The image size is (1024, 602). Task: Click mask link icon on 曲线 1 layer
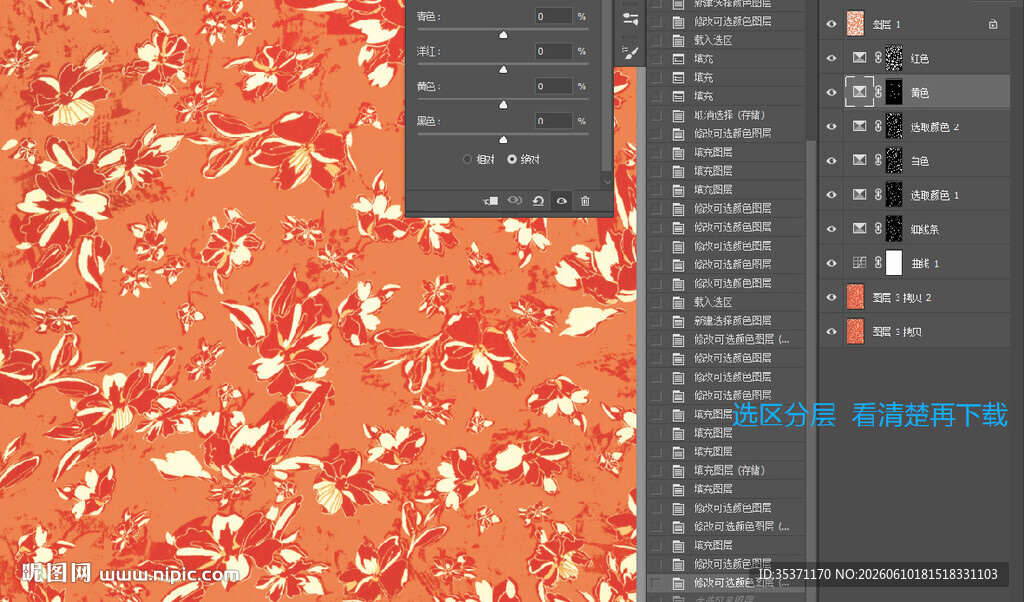[878, 262]
